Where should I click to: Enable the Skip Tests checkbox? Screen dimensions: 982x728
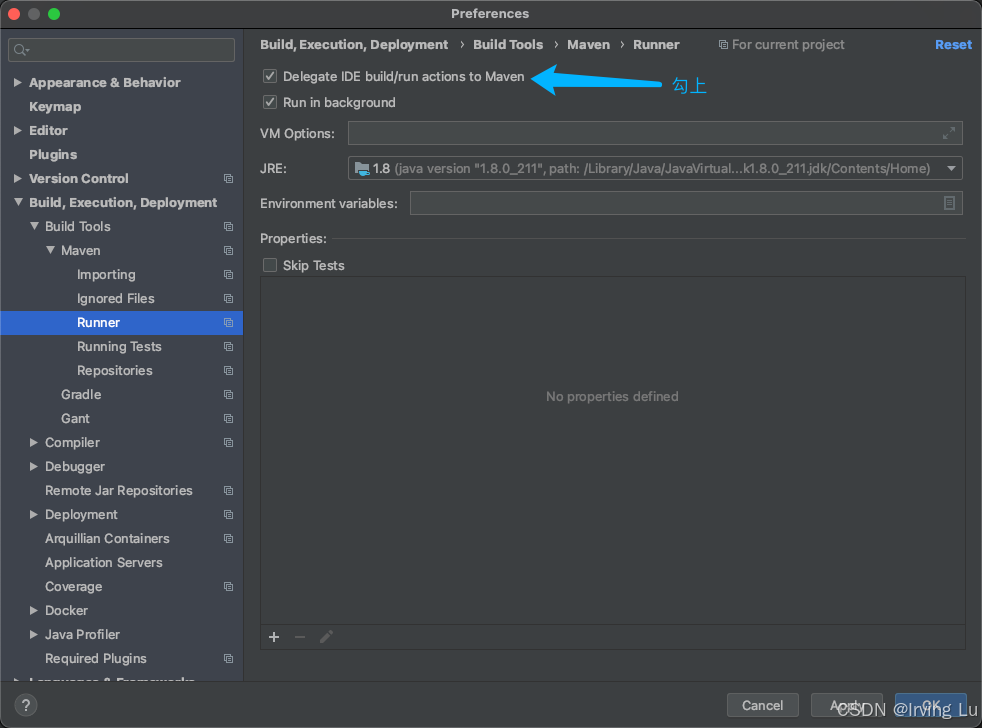point(270,265)
